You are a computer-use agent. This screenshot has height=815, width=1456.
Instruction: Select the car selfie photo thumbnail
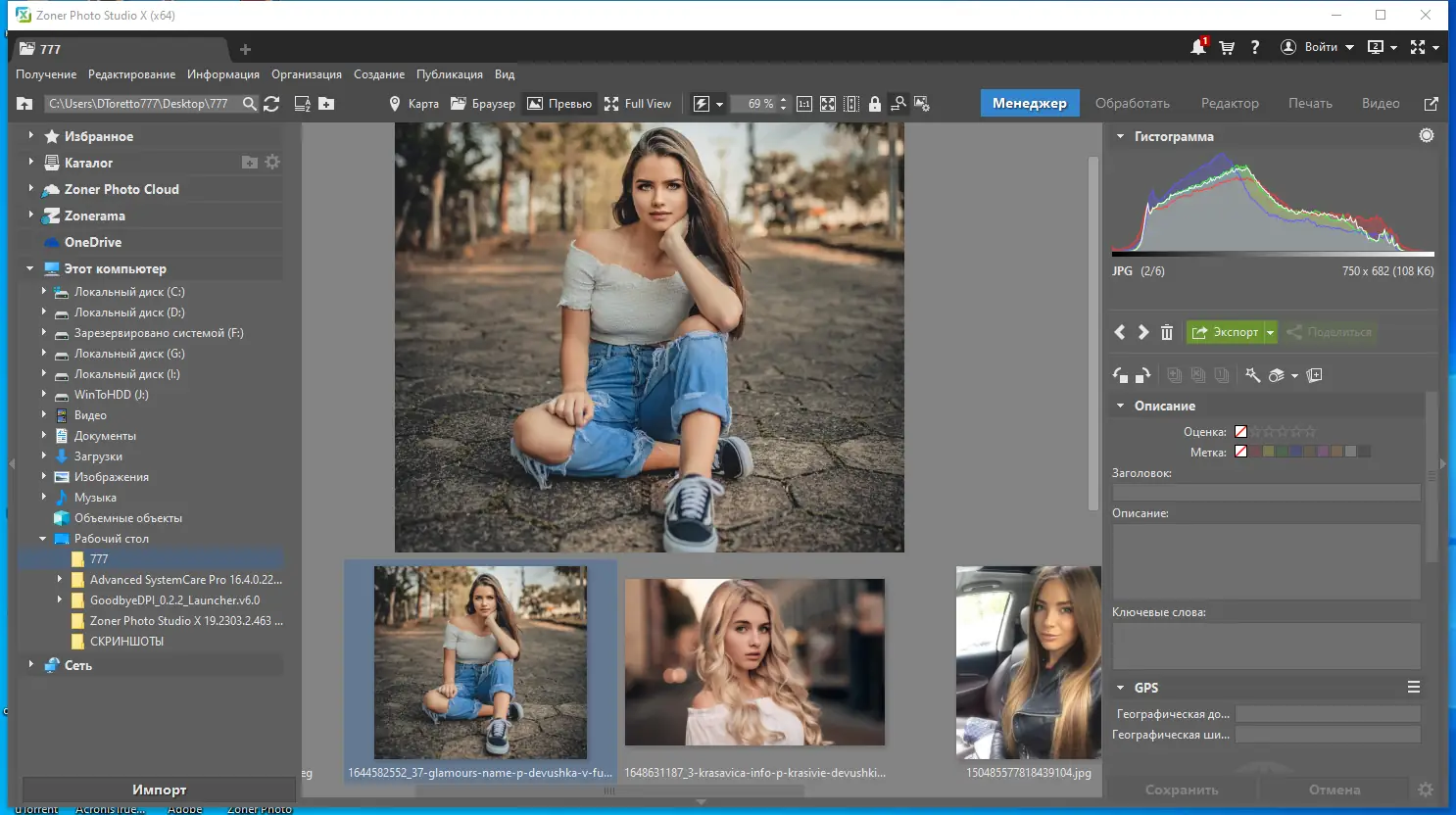(x=1028, y=663)
